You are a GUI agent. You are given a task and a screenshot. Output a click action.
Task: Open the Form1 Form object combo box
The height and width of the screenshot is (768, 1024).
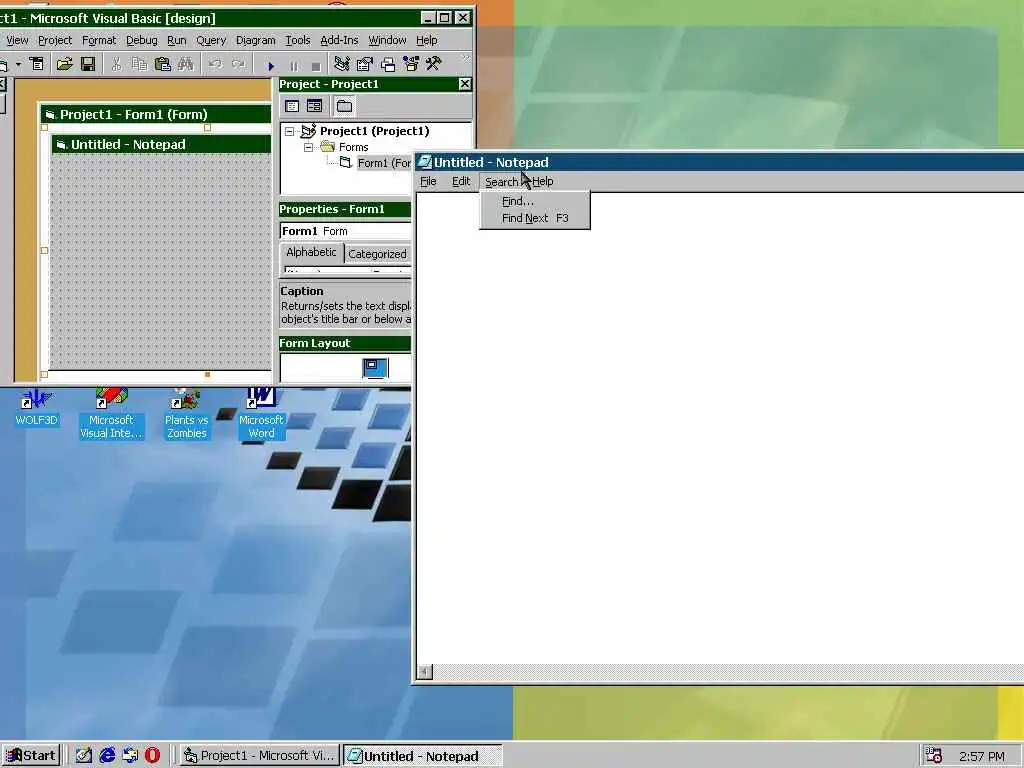(x=345, y=231)
